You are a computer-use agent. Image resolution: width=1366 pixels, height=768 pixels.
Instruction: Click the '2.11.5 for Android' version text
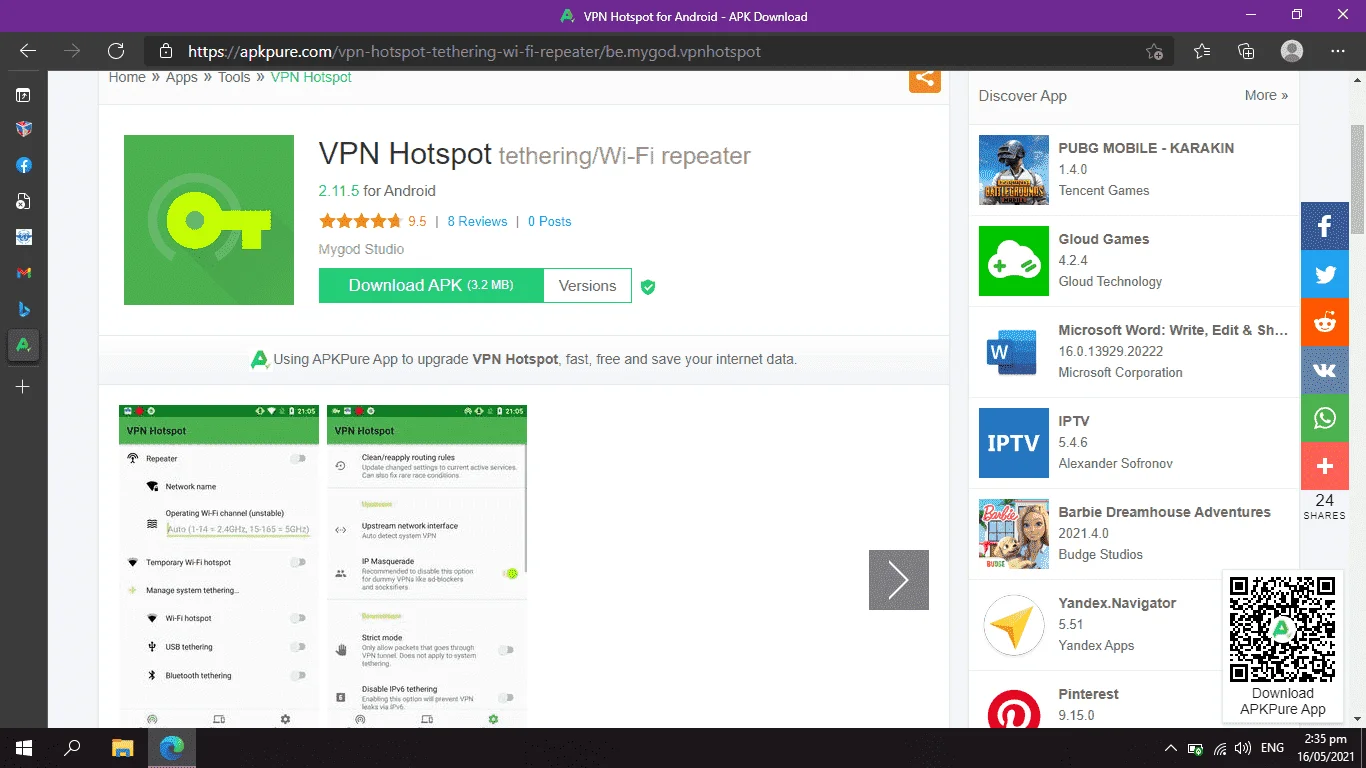377,191
